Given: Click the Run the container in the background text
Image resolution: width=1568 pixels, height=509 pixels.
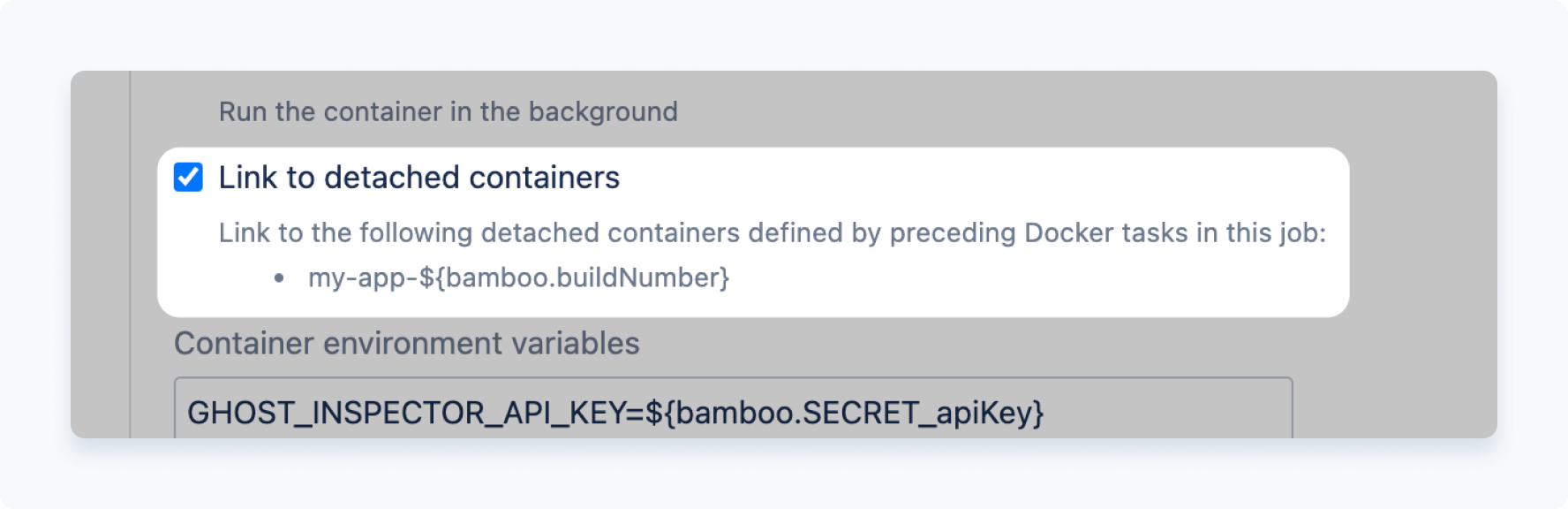Looking at the screenshot, I should point(447,110).
